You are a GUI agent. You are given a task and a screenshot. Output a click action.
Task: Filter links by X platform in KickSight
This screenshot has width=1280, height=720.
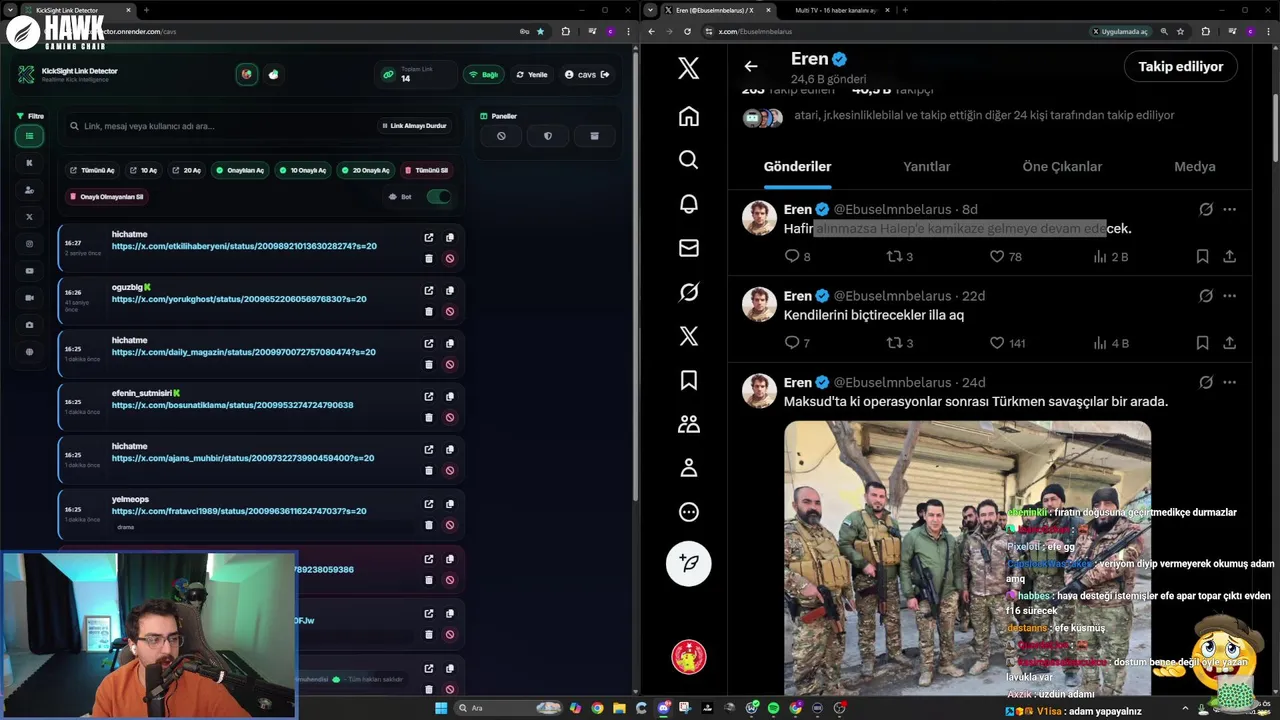[29, 217]
